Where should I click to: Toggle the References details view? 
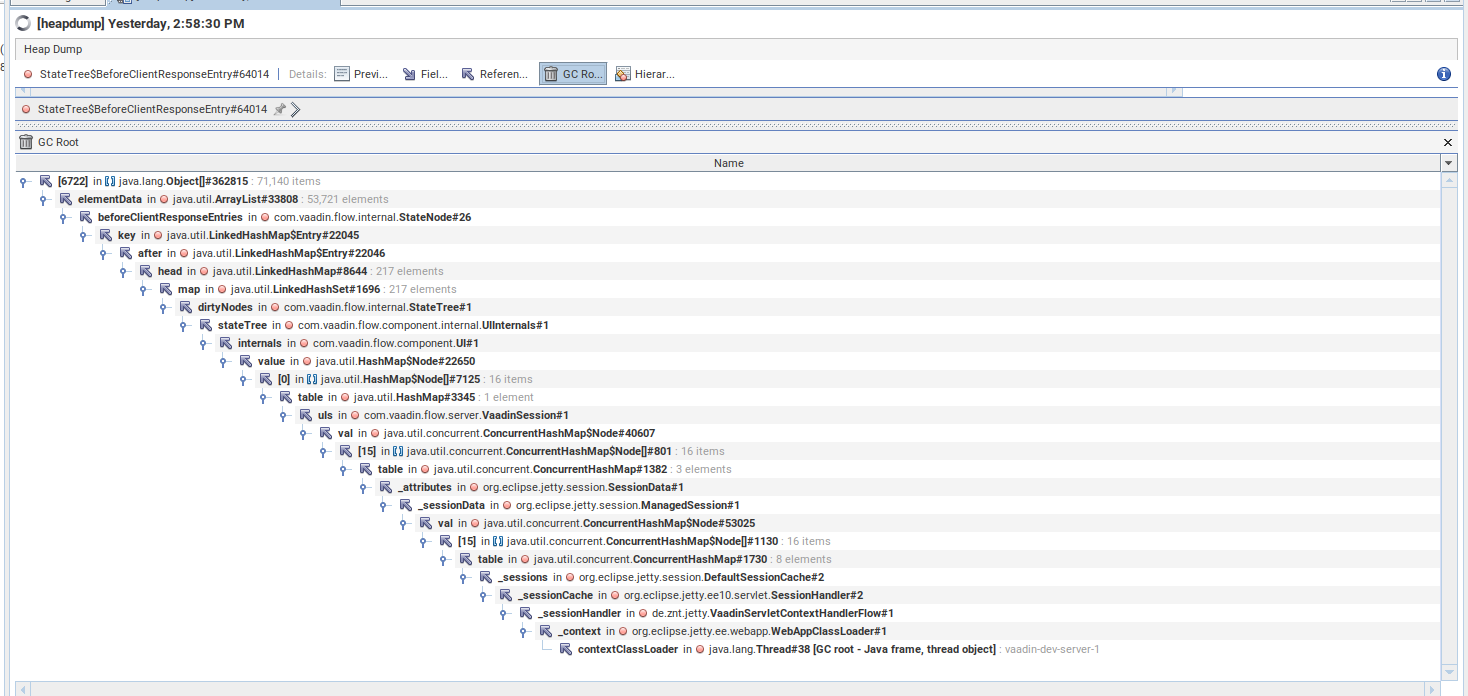coord(495,74)
